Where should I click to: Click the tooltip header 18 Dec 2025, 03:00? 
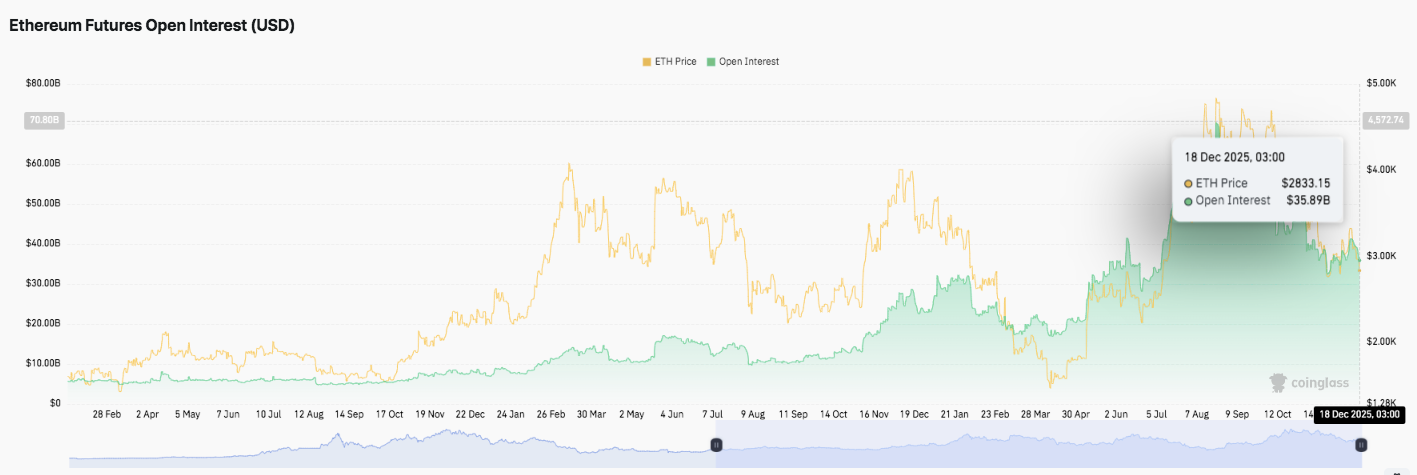point(1234,157)
